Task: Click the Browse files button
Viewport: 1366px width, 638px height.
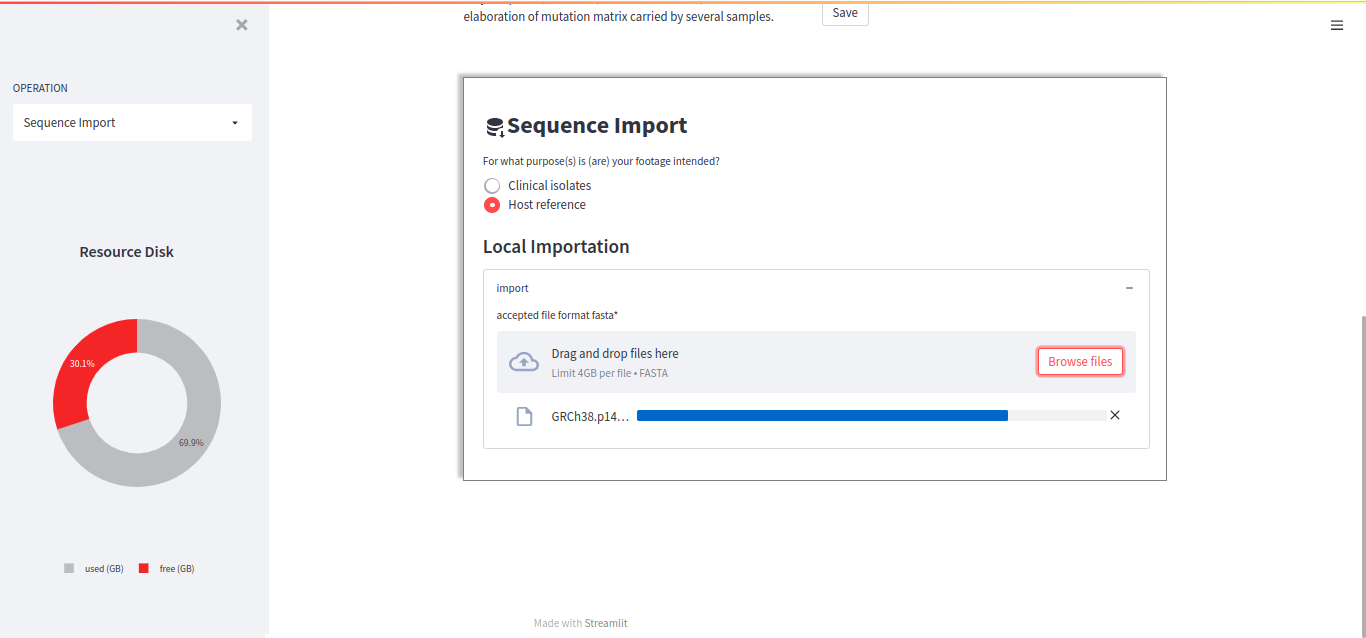Action: (x=1080, y=362)
